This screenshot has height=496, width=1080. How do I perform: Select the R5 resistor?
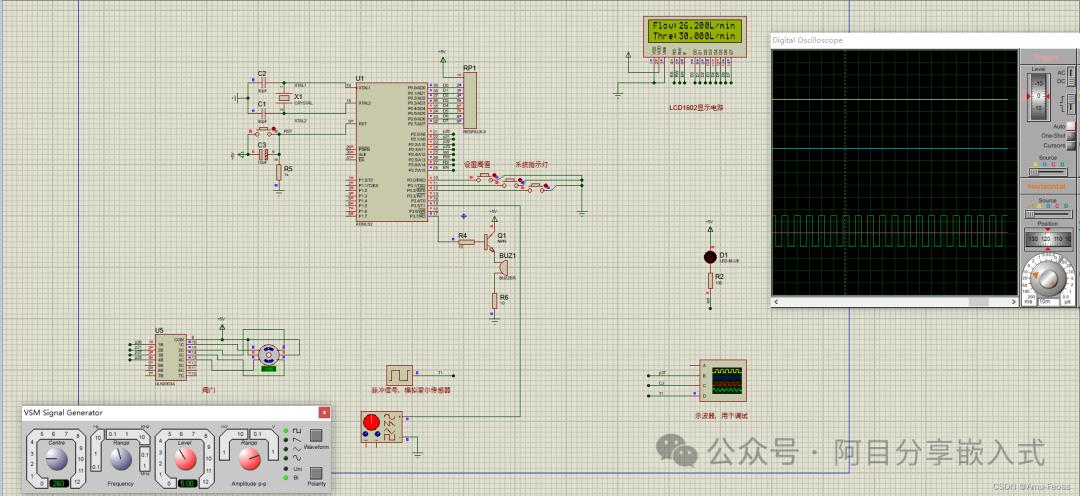click(x=278, y=172)
